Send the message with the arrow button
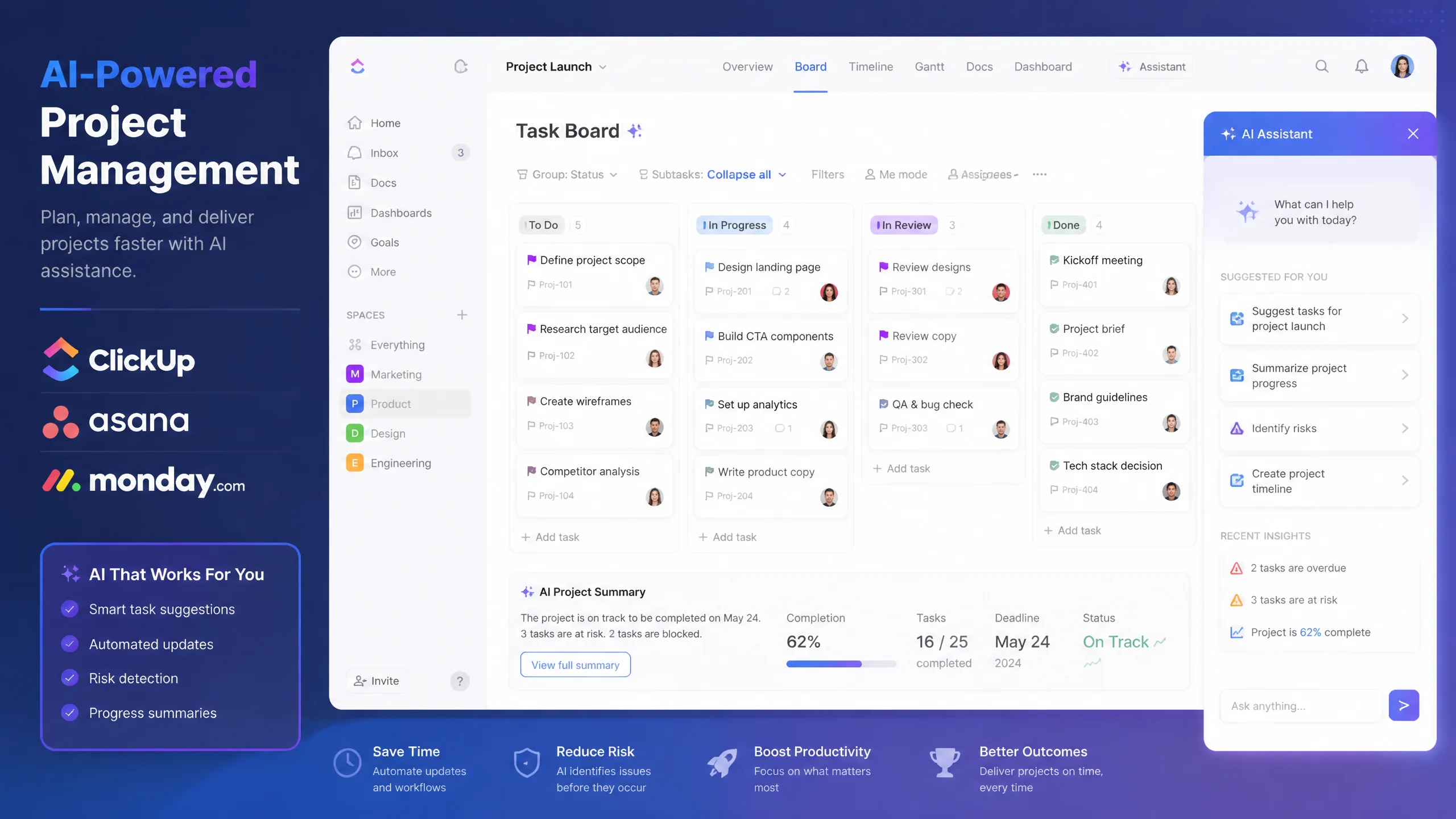This screenshot has height=819, width=1456. [1404, 706]
